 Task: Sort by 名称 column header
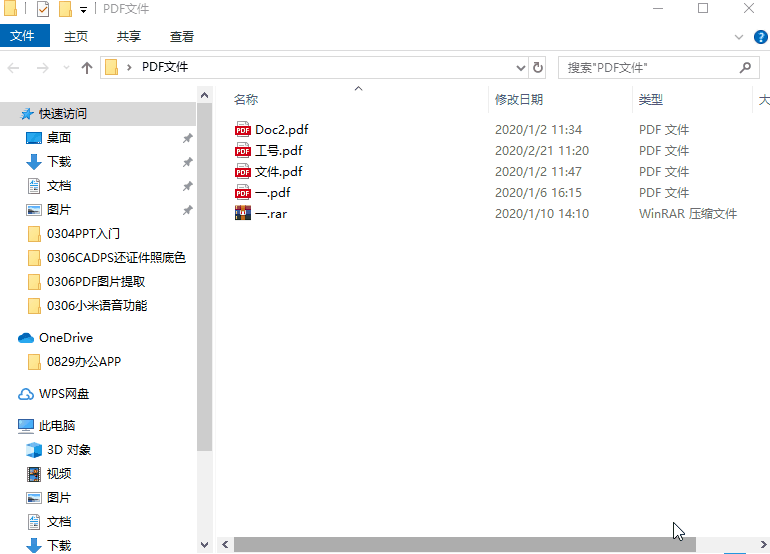pos(246,100)
